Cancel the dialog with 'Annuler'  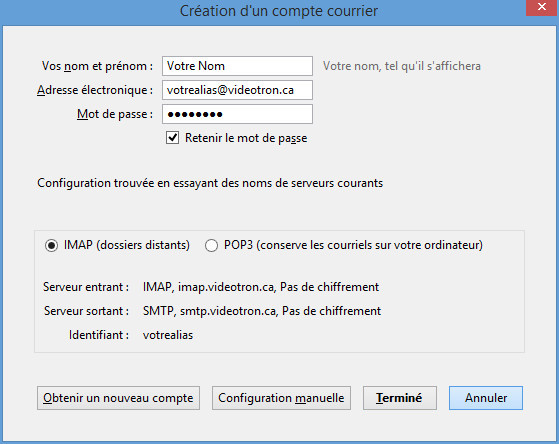[486, 398]
